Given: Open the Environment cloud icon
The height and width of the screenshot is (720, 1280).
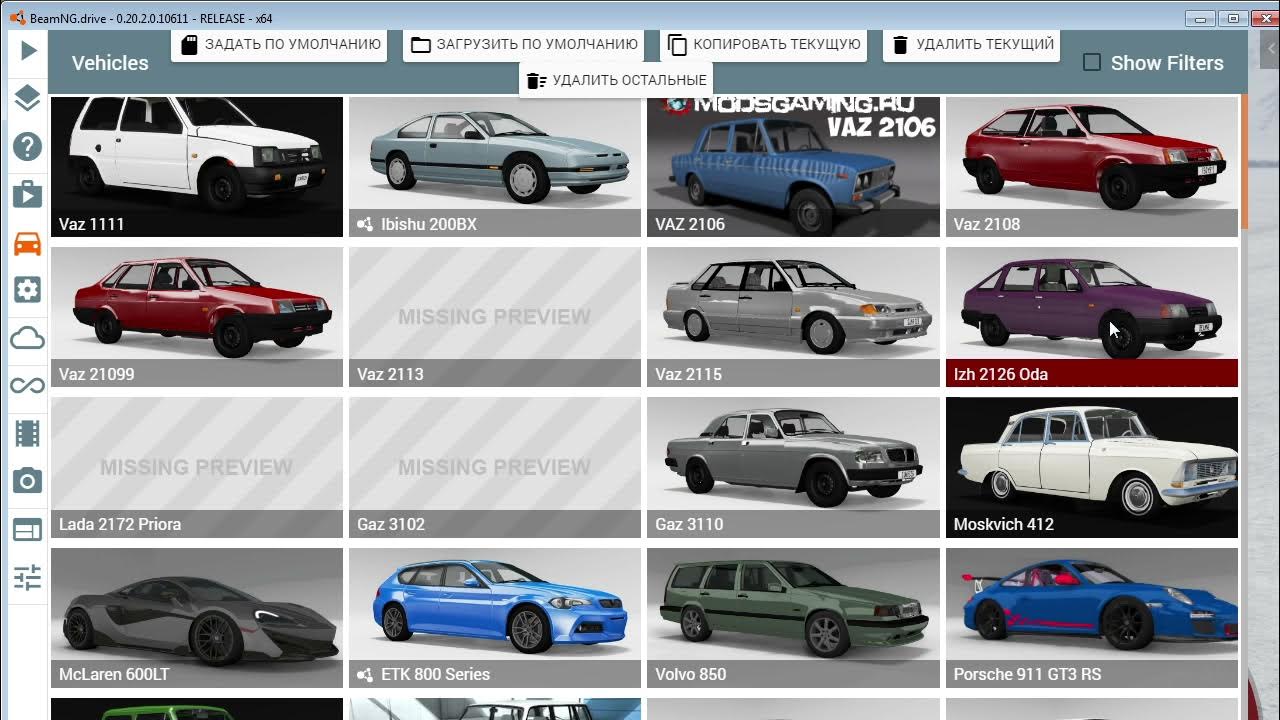Looking at the screenshot, I should 28,338.
